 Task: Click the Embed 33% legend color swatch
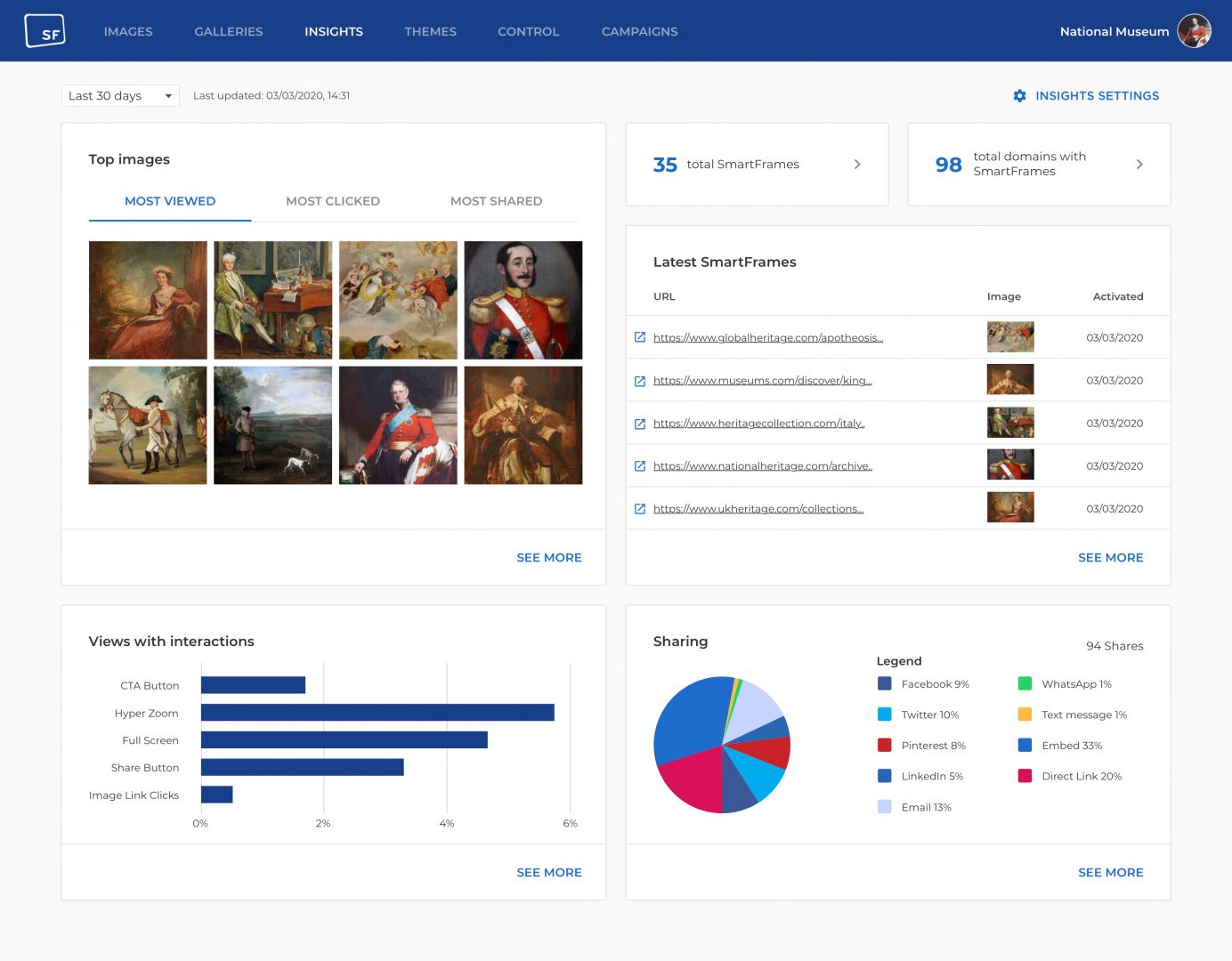(x=1025, y=746)
